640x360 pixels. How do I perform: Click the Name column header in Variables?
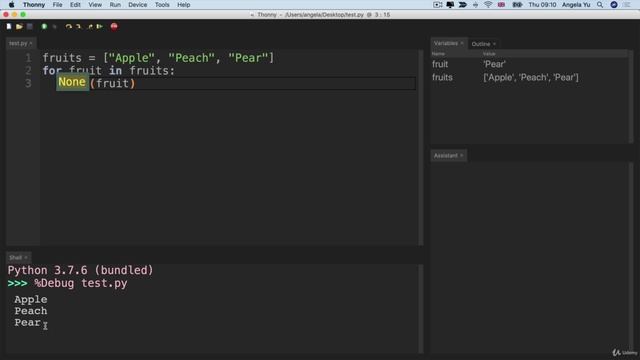(x=438, y=54)
